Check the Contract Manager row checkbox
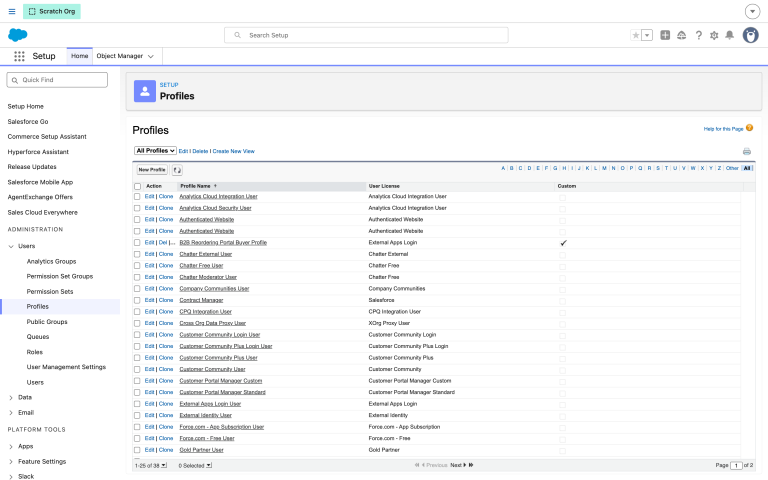The width and height of the screenshot is (768, 480). tap(137, 300)
